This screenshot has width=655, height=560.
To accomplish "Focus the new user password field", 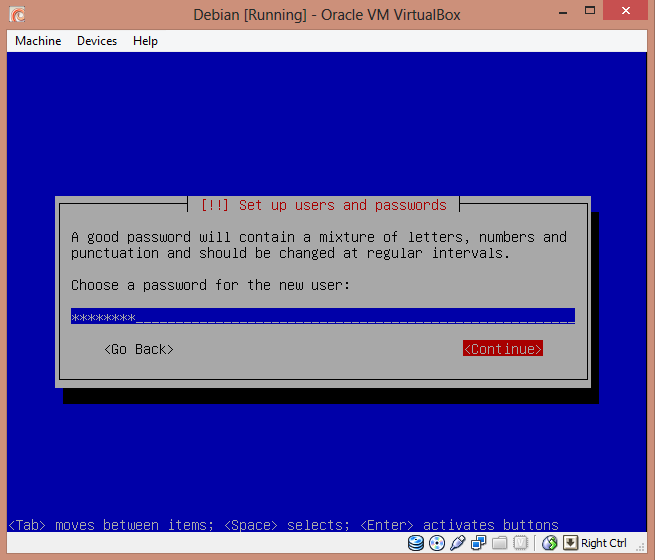I will coord(323,316).
